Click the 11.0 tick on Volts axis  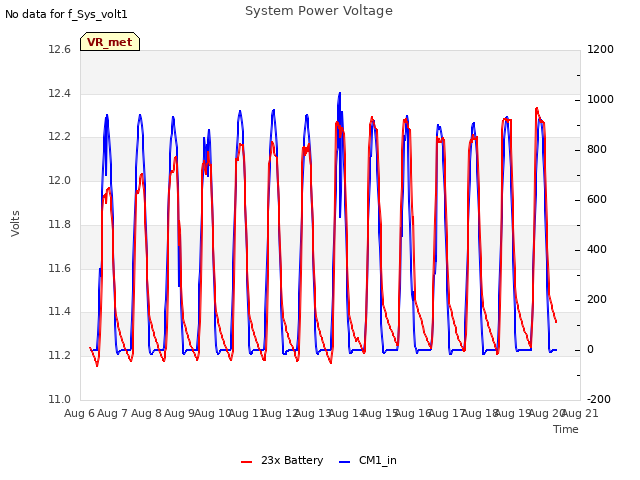60,400
